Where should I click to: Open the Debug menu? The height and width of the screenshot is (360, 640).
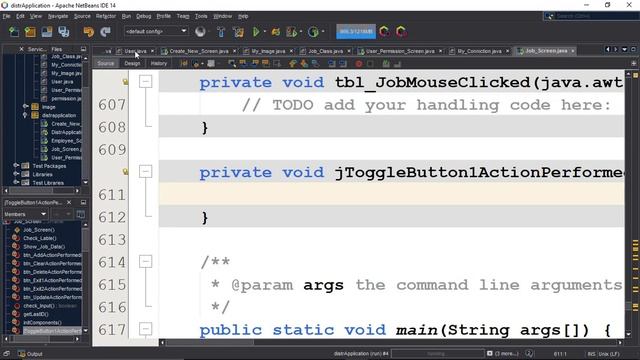tap(143, 16)
